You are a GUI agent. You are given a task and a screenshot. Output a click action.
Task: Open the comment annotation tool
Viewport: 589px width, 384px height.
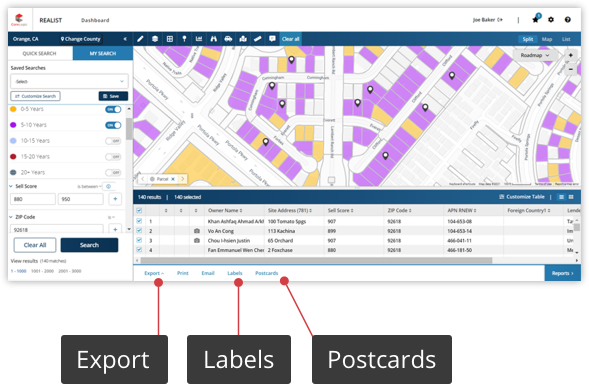point(272,39)
